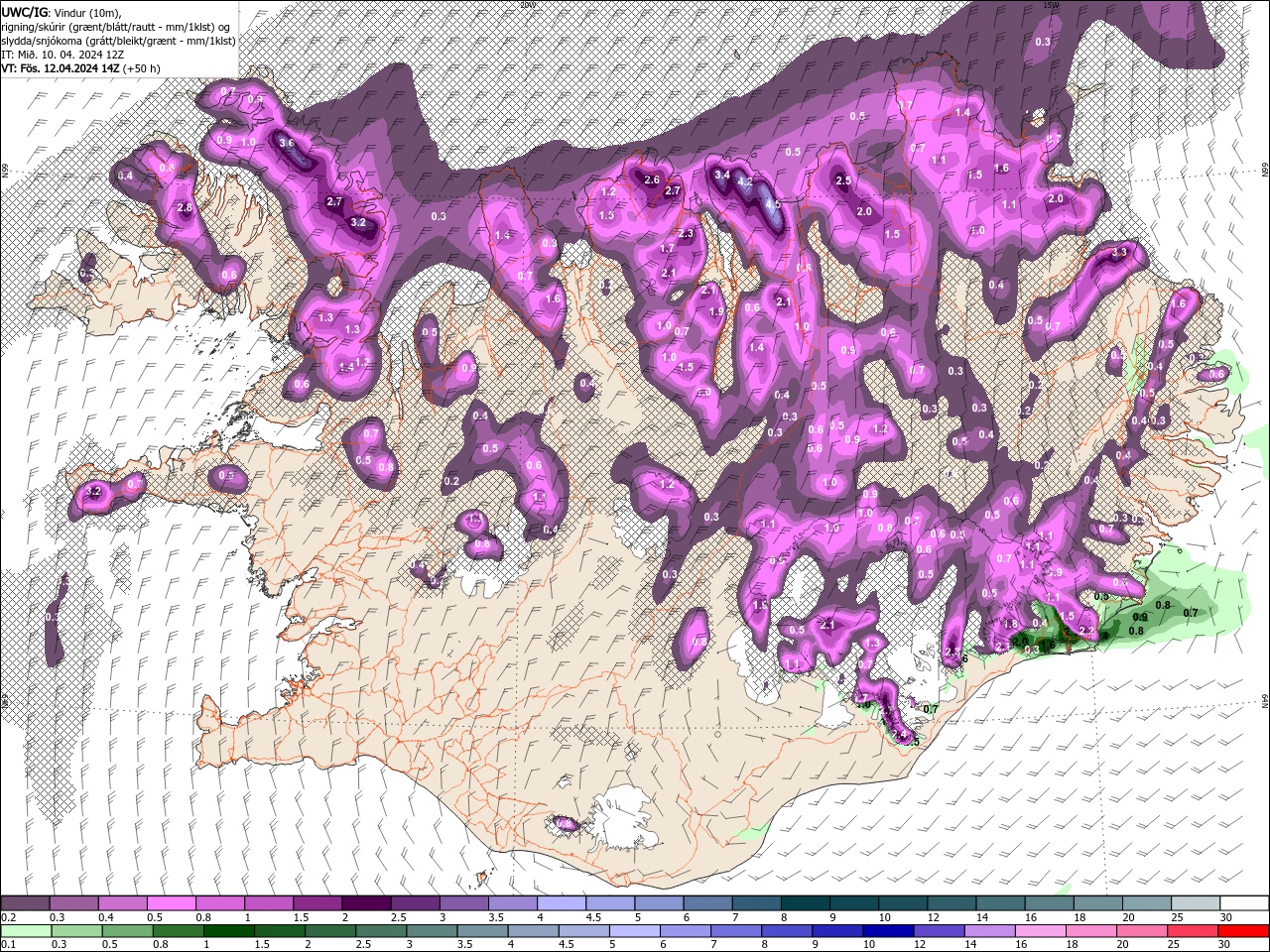Click the header line starting with 'rigning/skúrir'

point(117,26)
